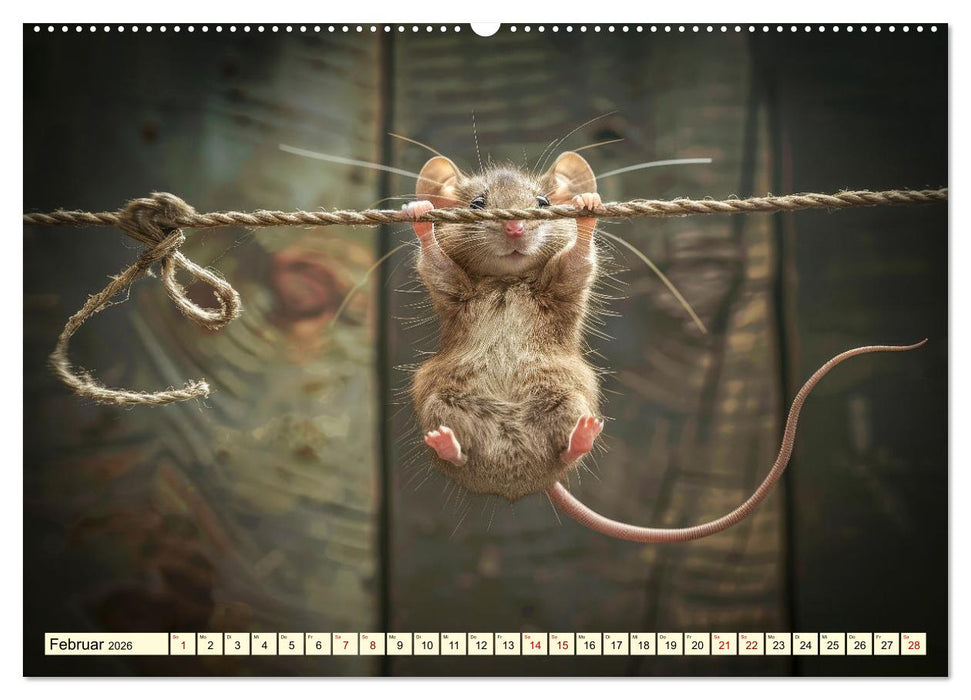Viewport: 971px width, 700px height.
Task: Click the calendar hanging hole at the top
Action: [x=485, y=28]
